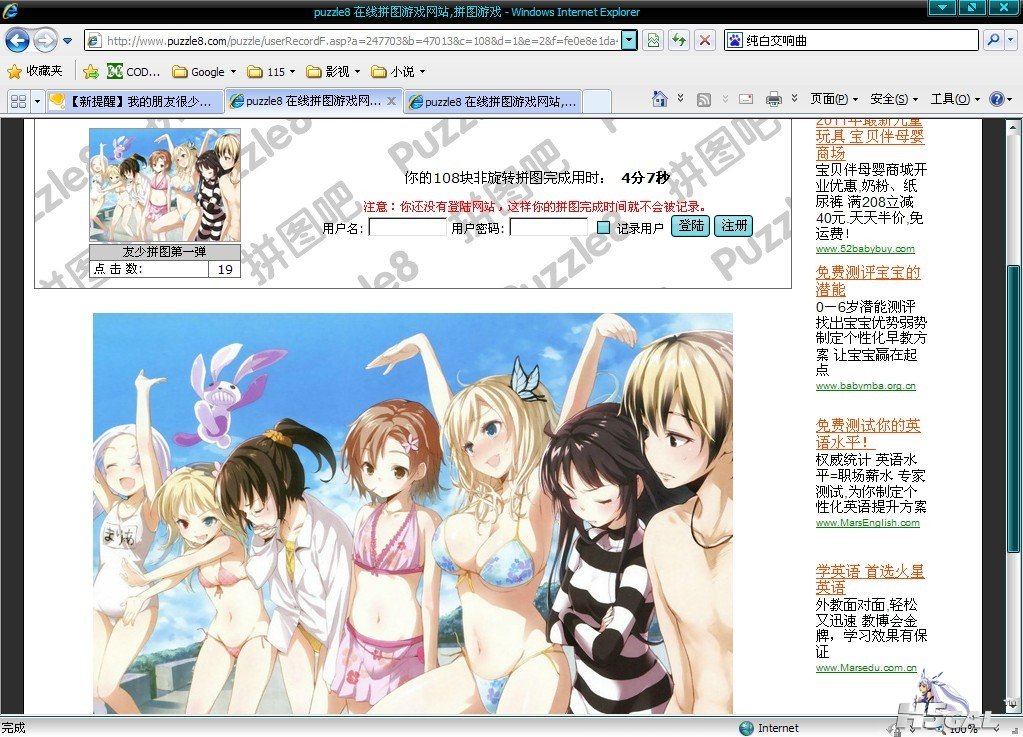Open the 小说 favorites folder

coord(397,72)
